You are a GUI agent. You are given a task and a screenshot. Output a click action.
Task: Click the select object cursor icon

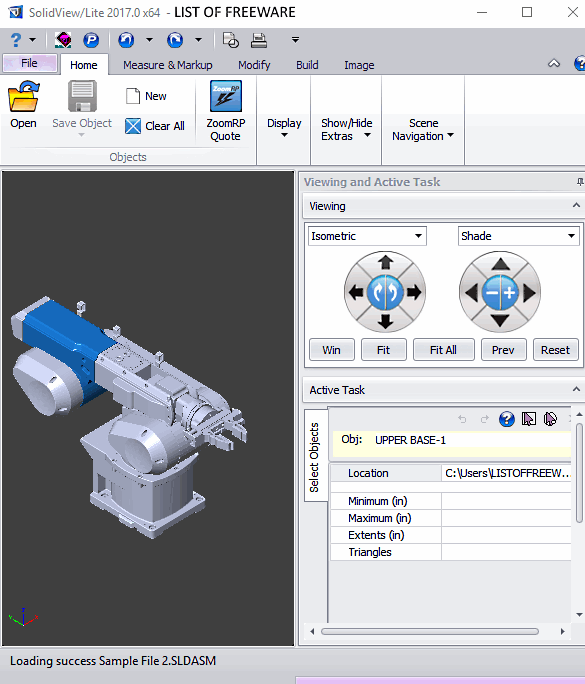point(529,419)
